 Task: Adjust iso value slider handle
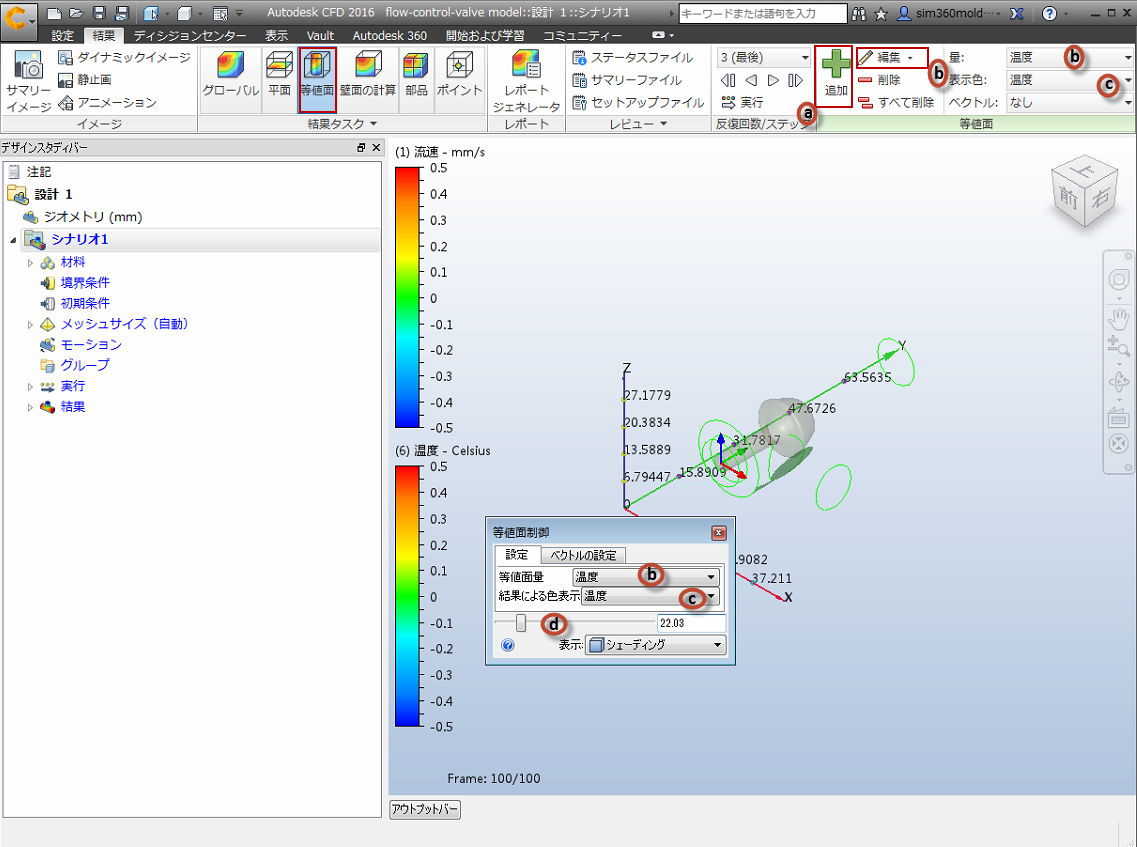click(x=521, y=623)
